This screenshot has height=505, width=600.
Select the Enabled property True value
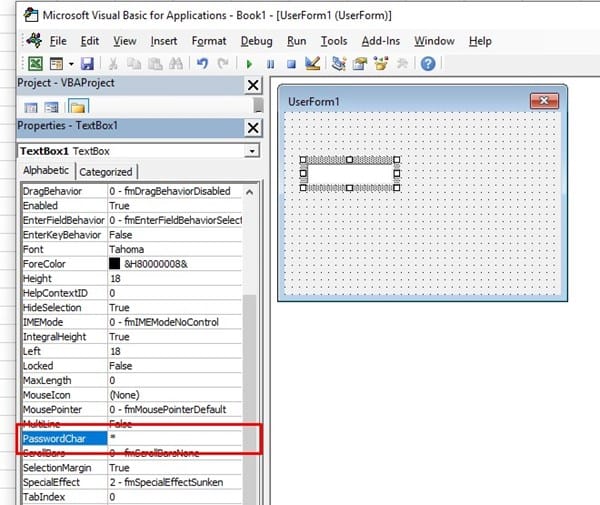coord(175,205)
